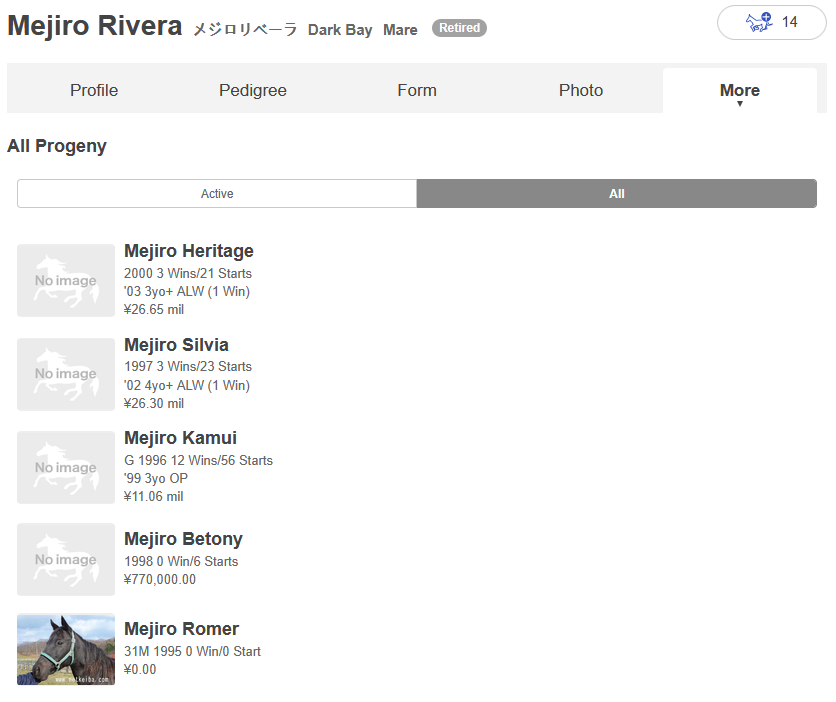Open Mejiro Romer horse link

point(181,628)
